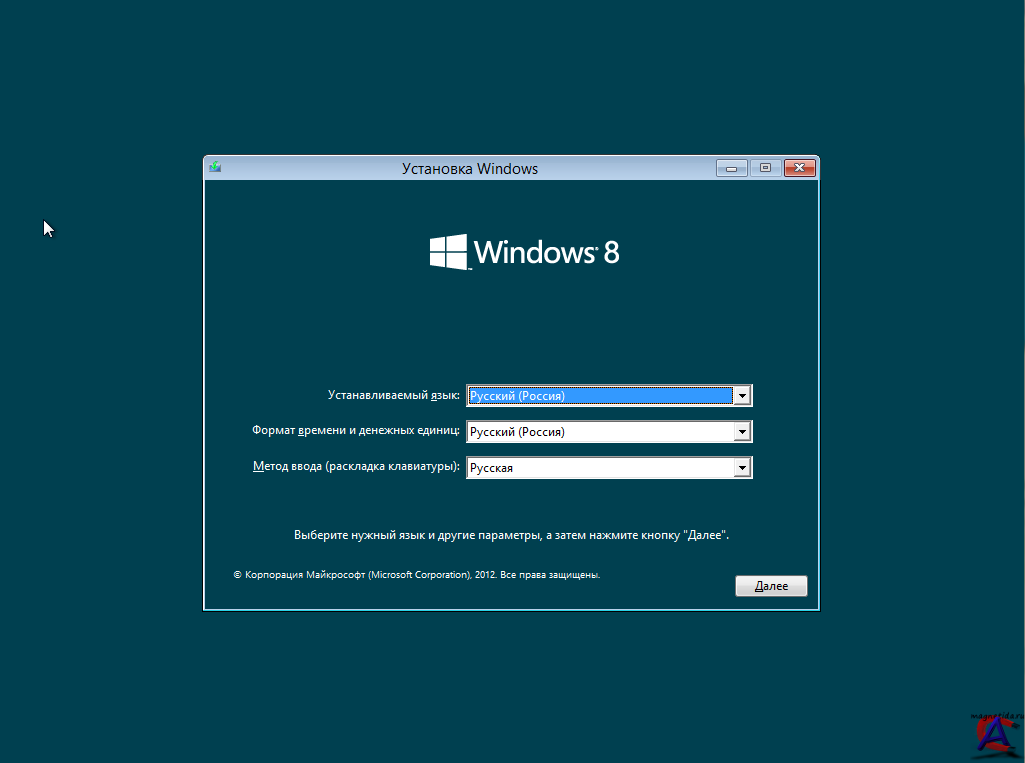
Task: Click the Далее button
Action: click(x=771, y=586)
